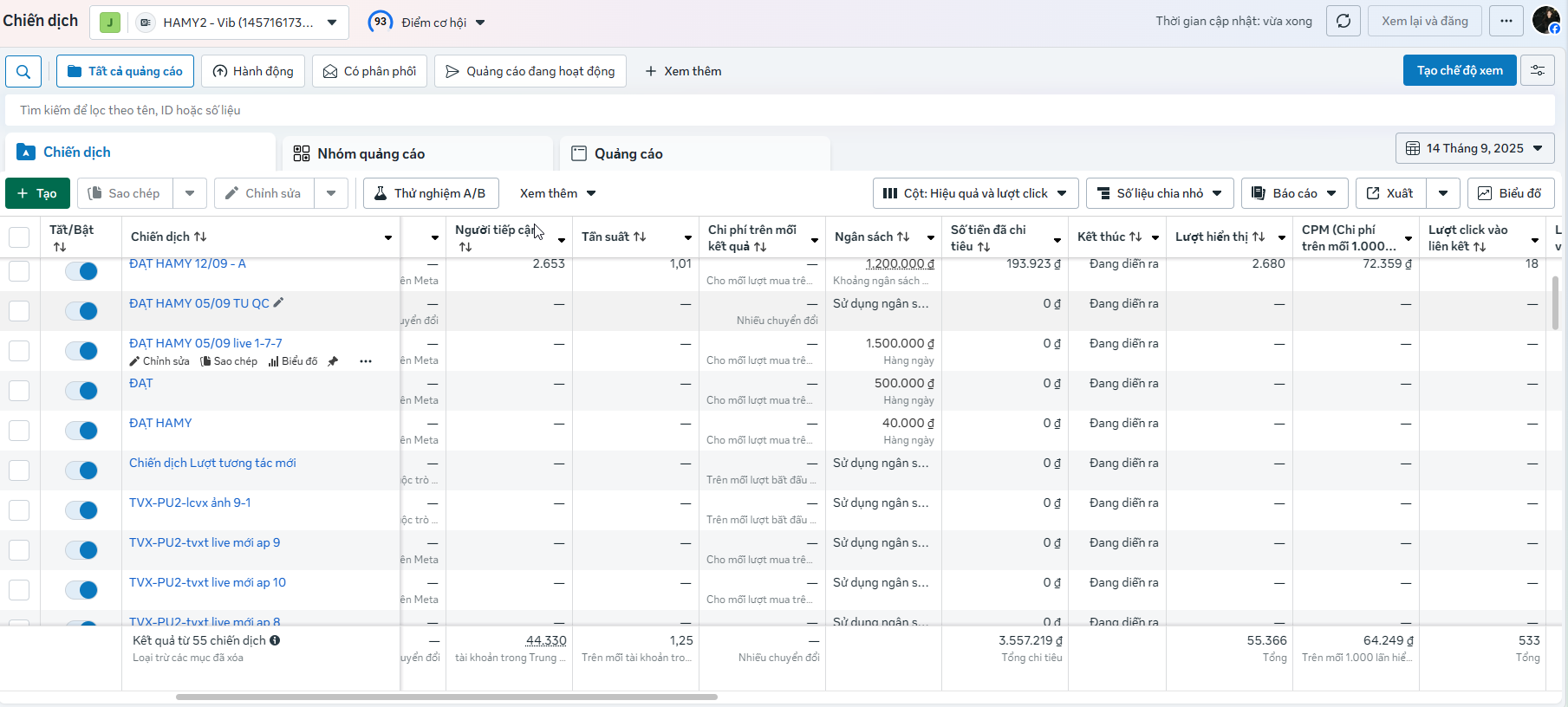
Task: Open the date range 14 Tháng 9, 2025 picker
Action: click(1474, 148)
